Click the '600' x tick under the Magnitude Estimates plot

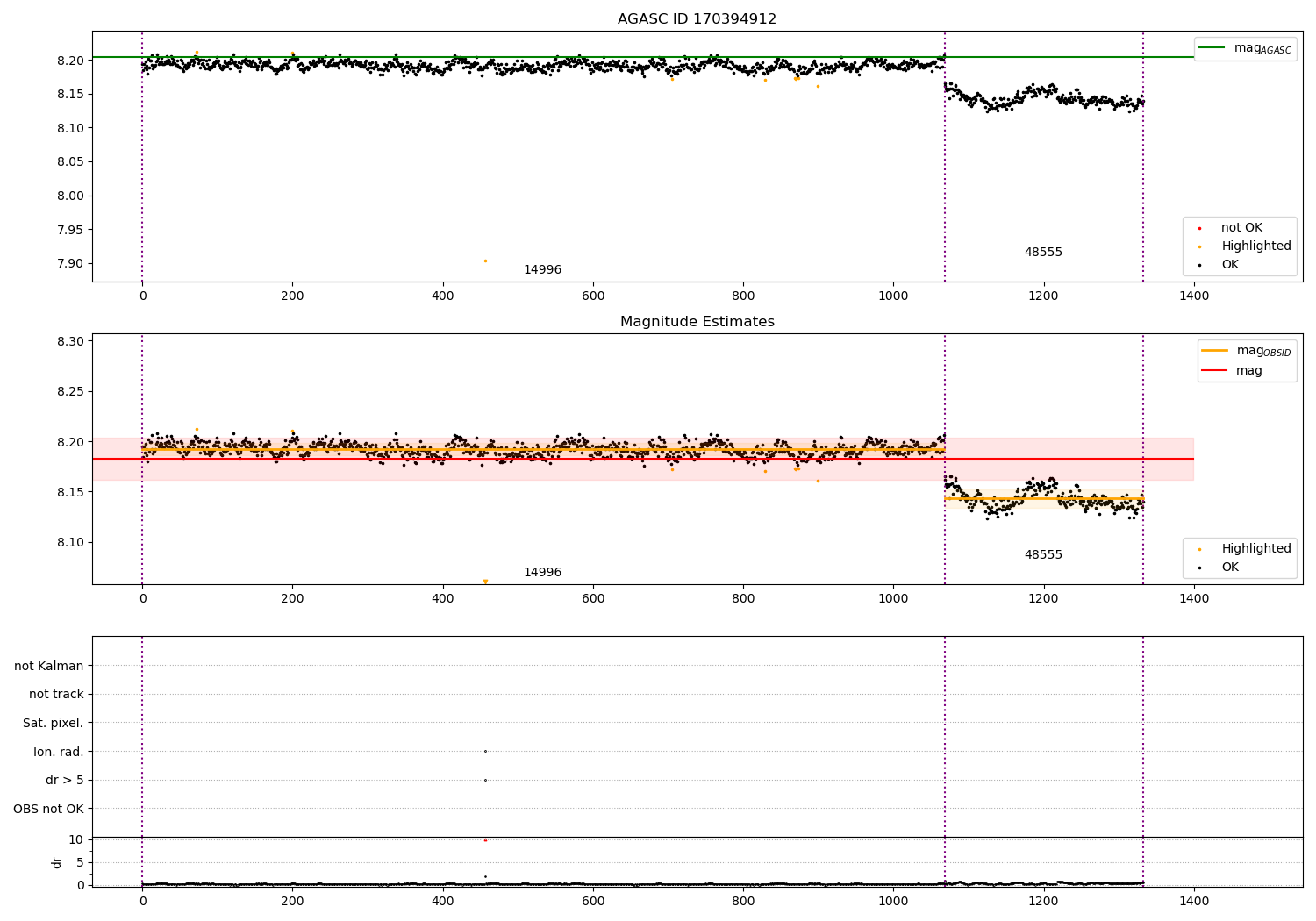pyautogui.click(x=593, y=599)
